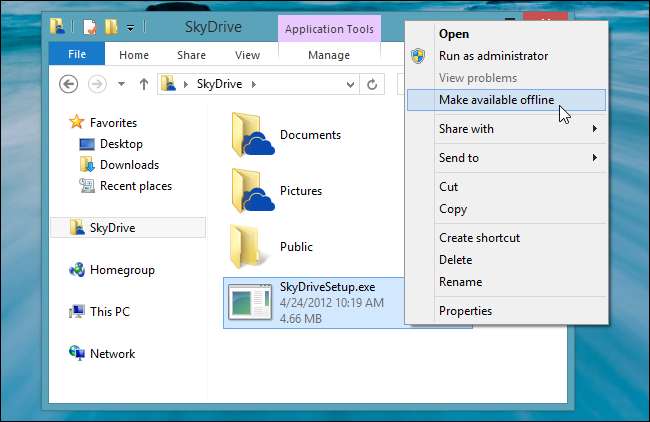The height and width of the screenshot is (422, 650).
Task: Click the SkyDrive icon in the address bar
Action: point(168,84)
